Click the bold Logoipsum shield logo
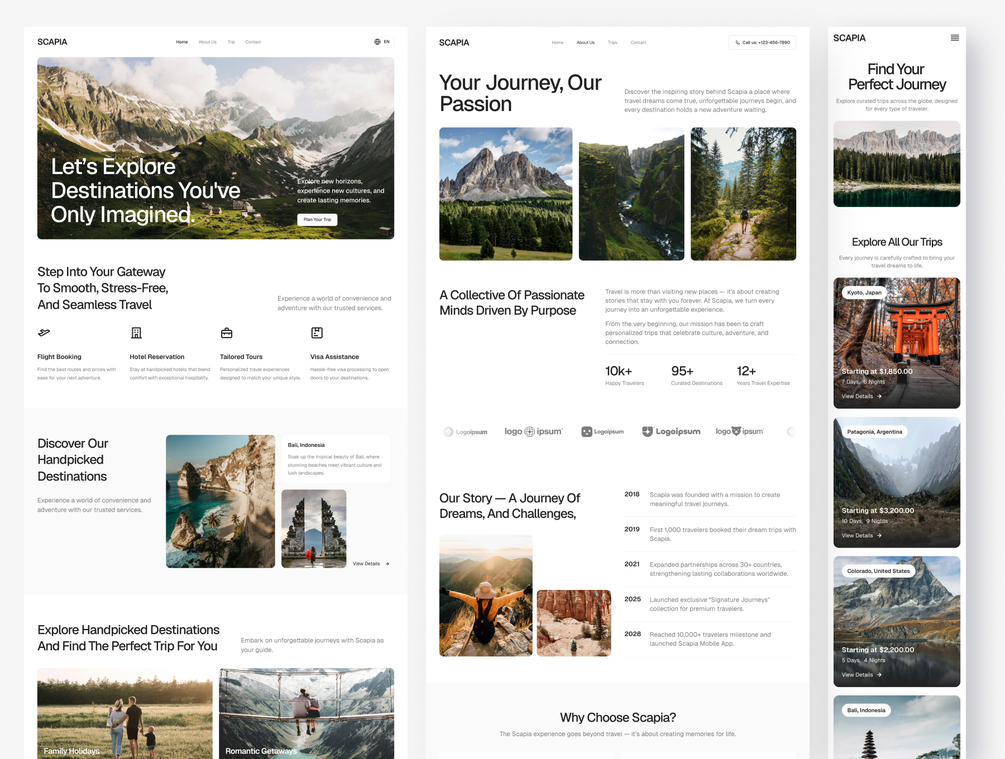This screenshot has height=759, width=1005. 671,431
